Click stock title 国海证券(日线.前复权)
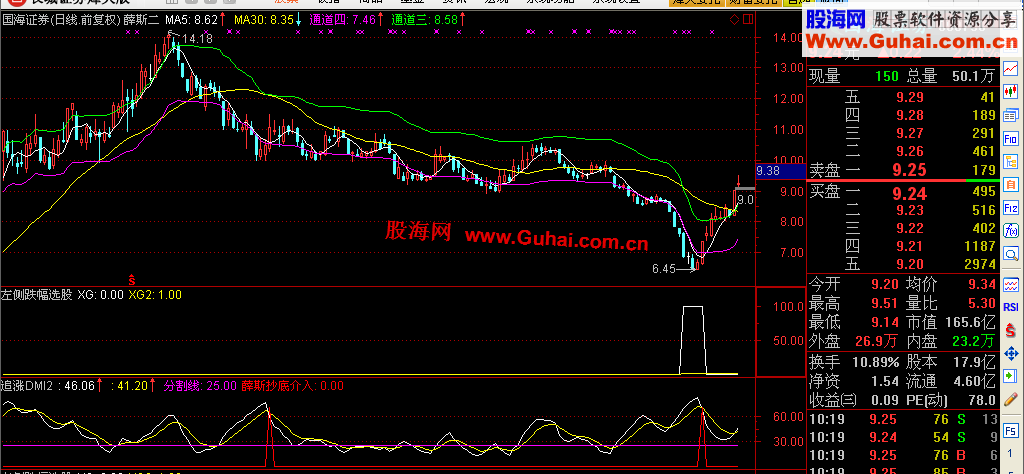Viewport: 1024px width, 474px height. pyautogui.click(x=61, y=20)
